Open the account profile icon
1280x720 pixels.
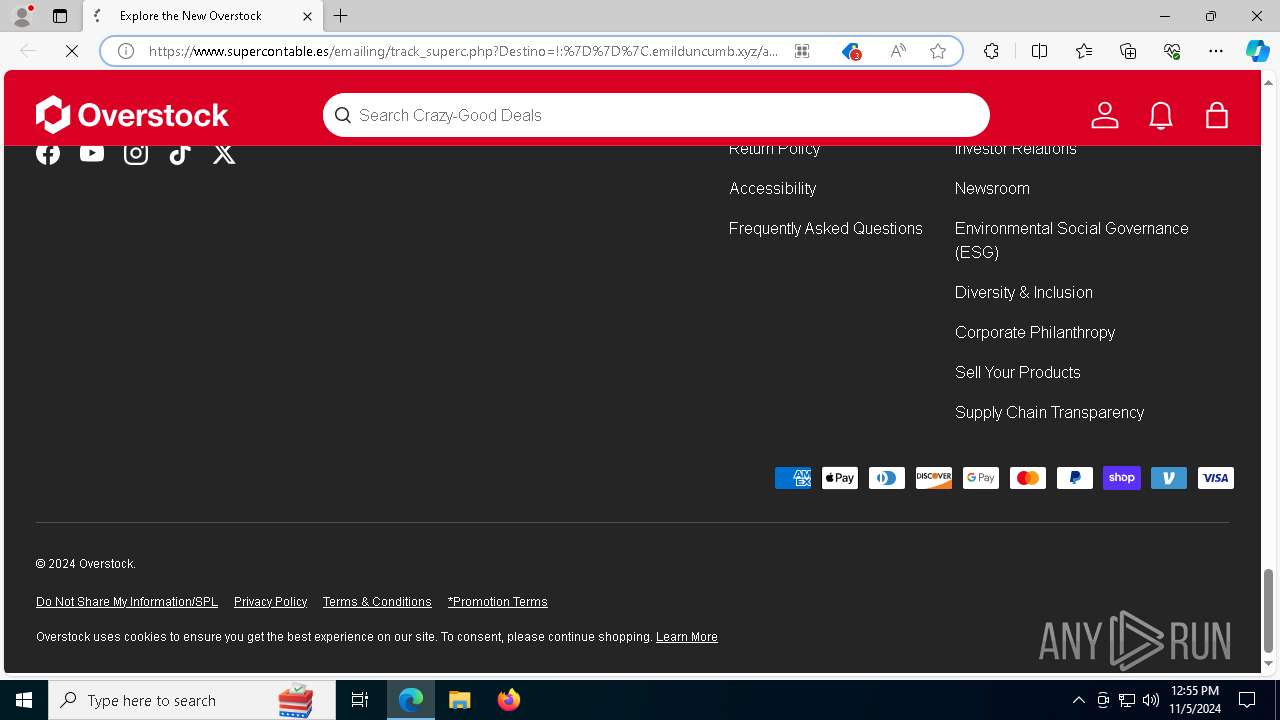(x=1105, y=115)
